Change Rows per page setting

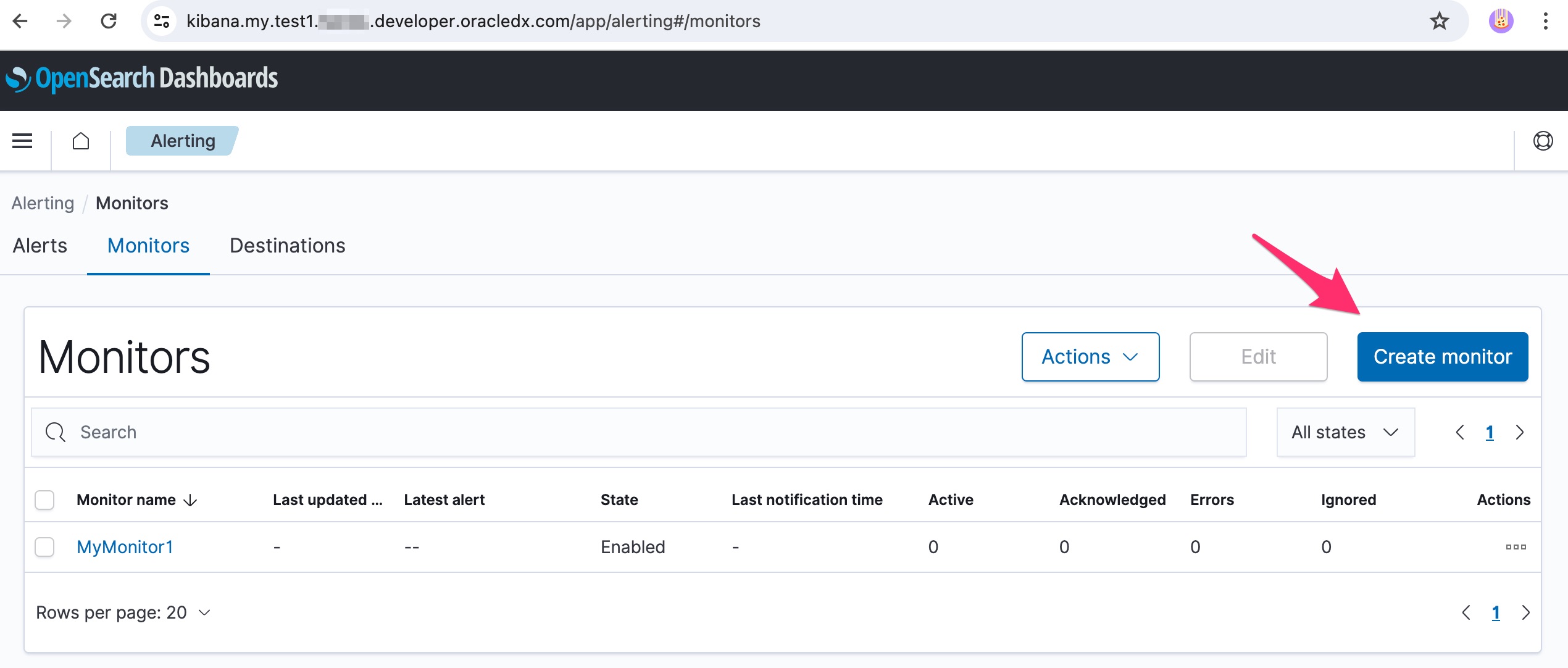point(123,612)
